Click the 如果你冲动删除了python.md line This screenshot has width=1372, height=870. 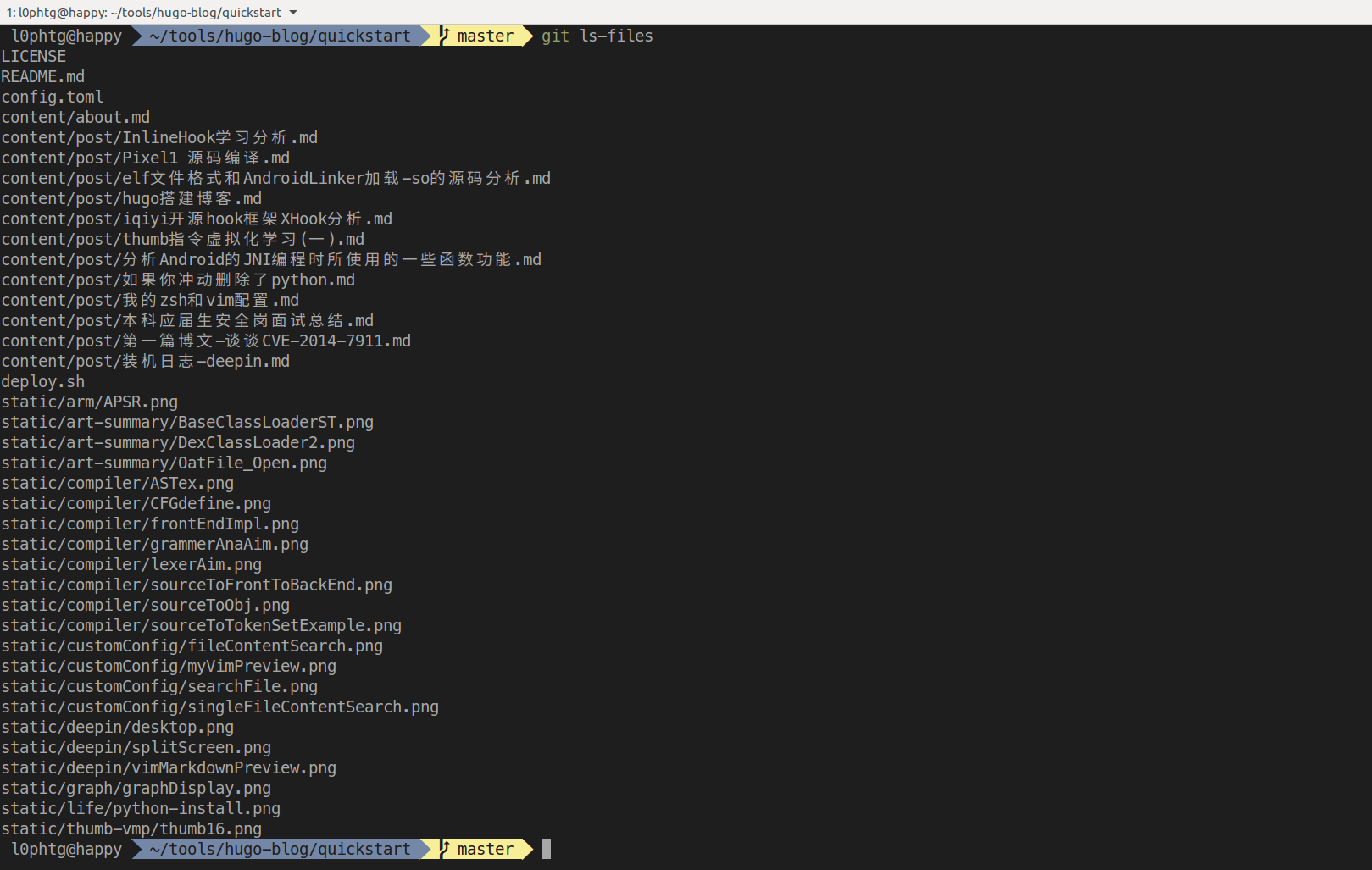coord(178,280)
